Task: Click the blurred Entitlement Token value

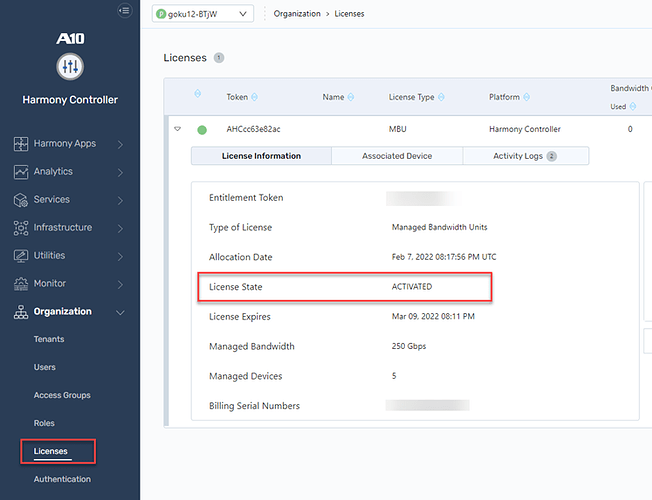Action: pos(424,198)
